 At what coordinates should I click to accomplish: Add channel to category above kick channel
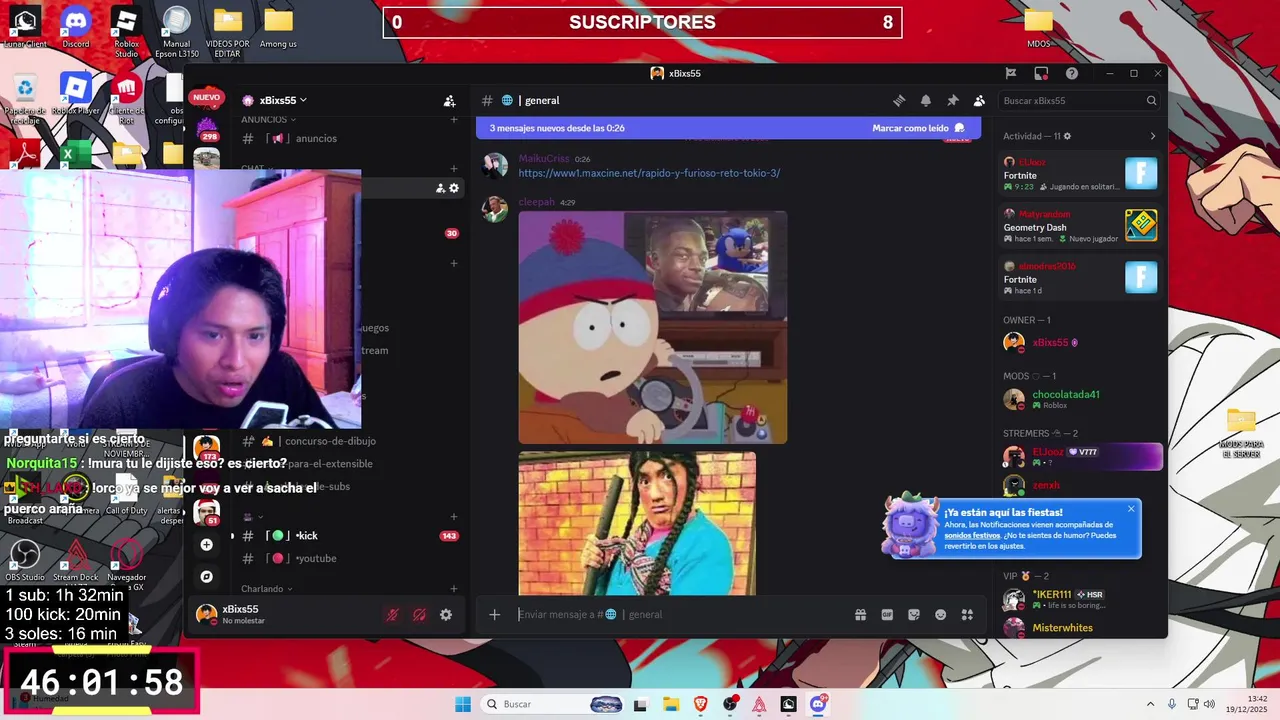454,517
